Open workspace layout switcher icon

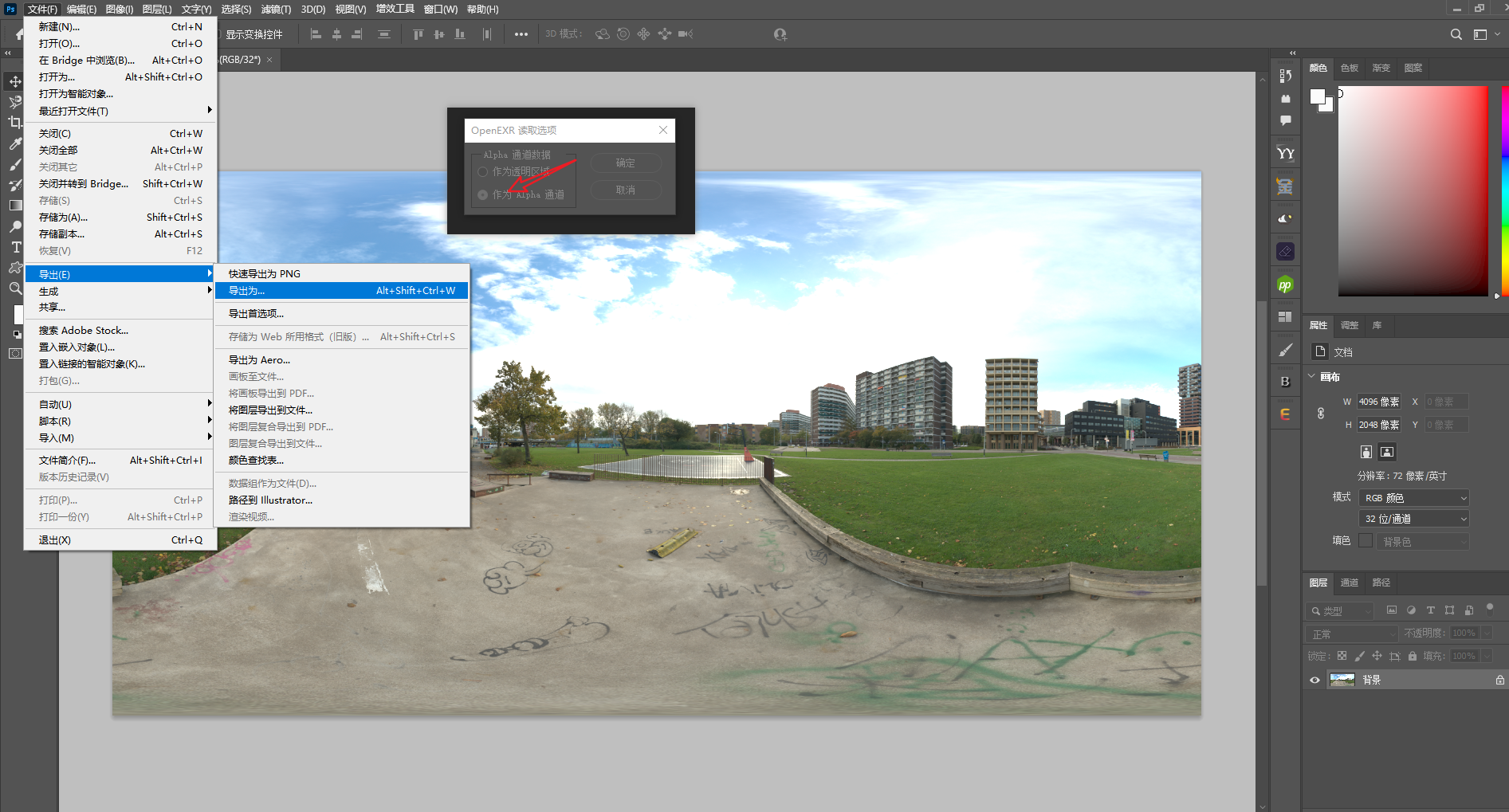pos(1480,34)
